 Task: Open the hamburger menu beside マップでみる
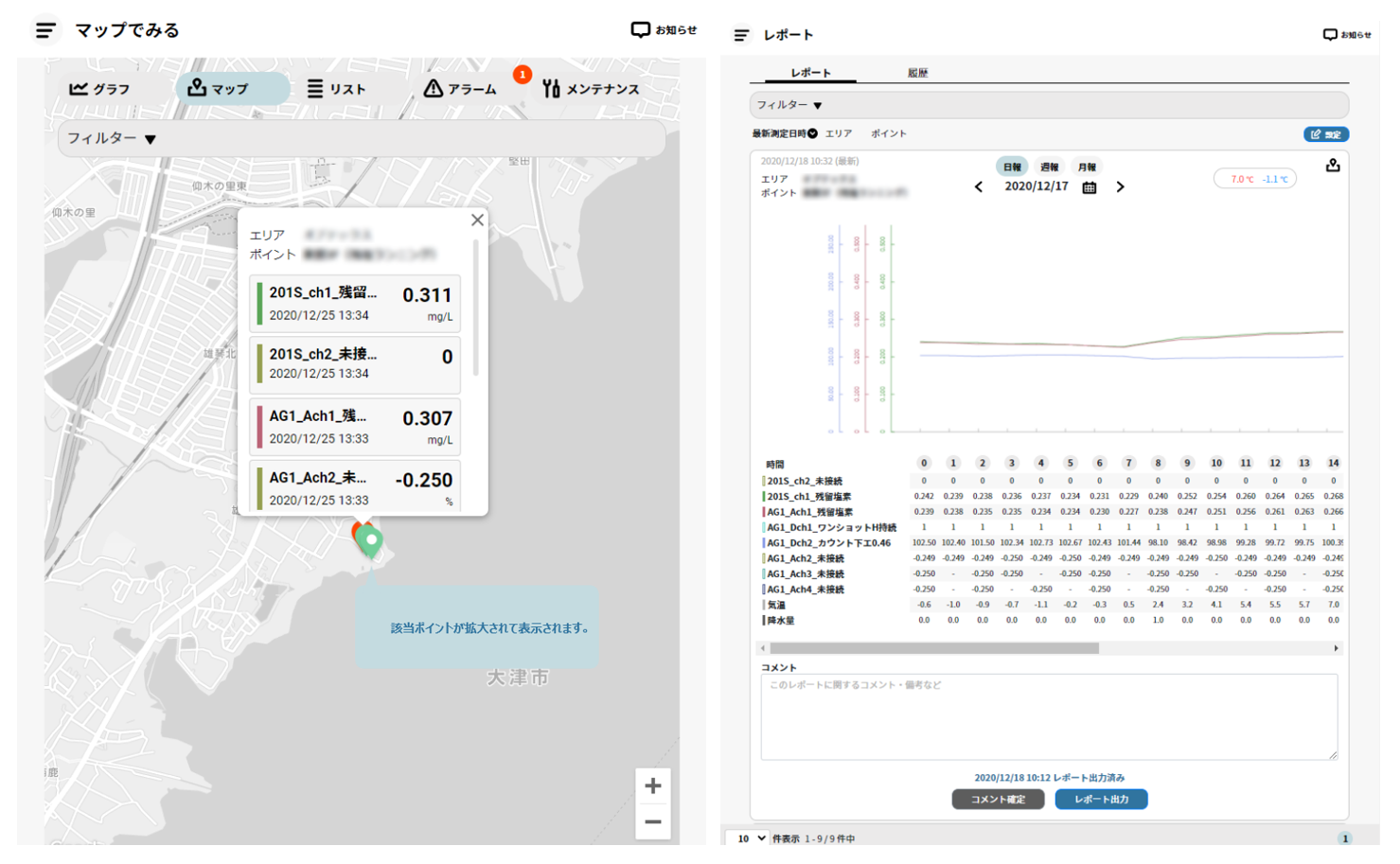point(44,30)
